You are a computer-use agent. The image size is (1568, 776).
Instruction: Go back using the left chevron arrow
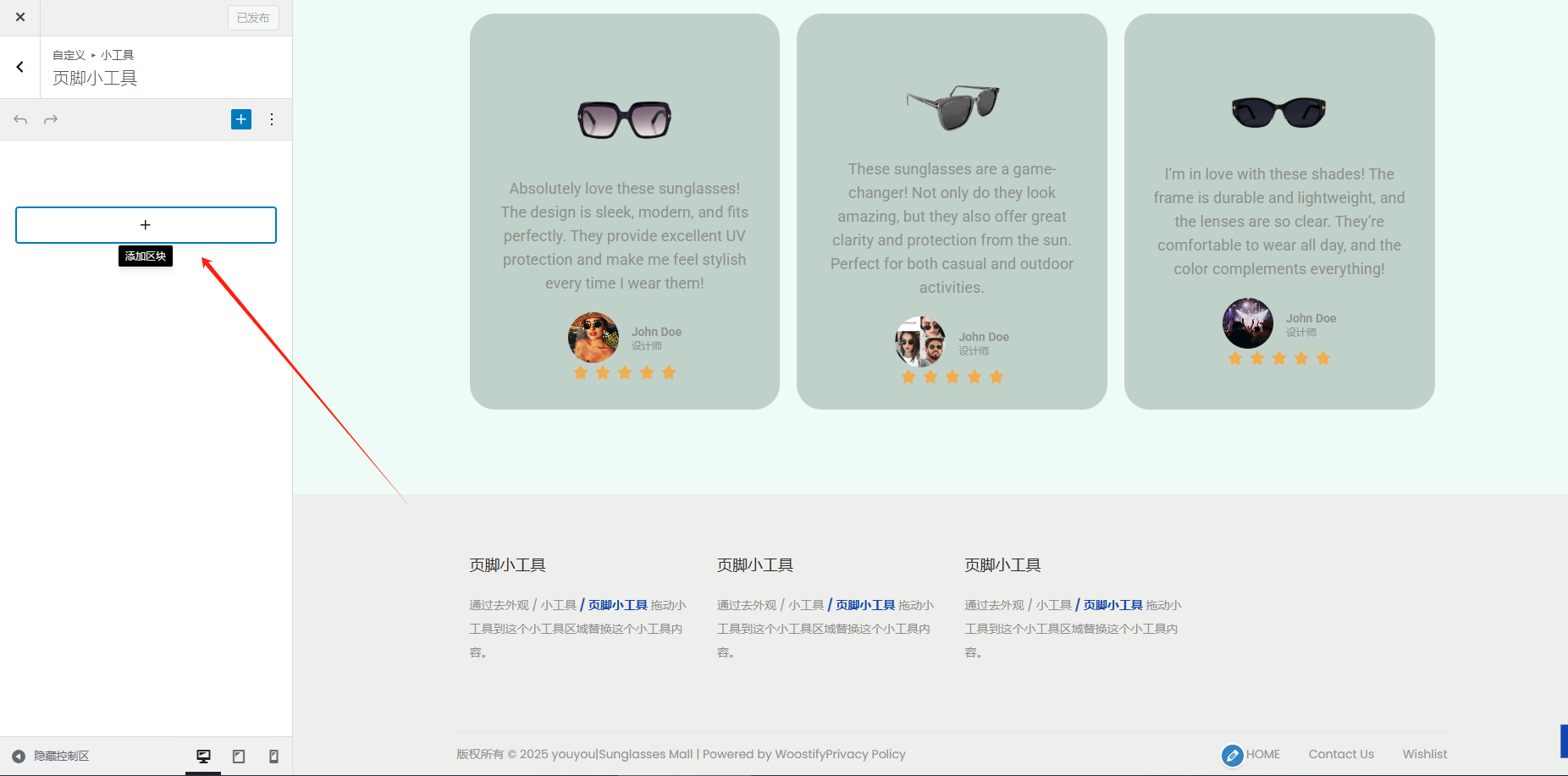pos(20,67)
